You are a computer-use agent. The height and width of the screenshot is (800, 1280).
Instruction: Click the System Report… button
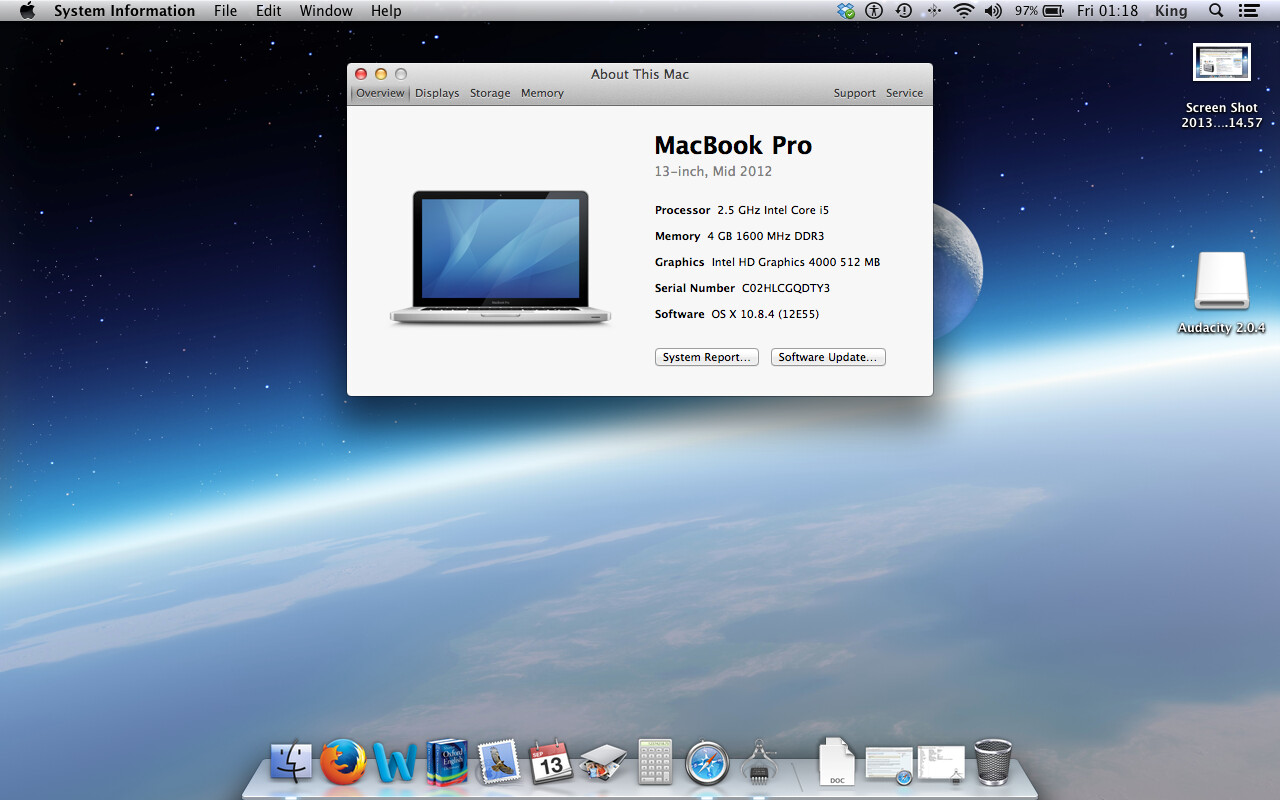[707, 357]
